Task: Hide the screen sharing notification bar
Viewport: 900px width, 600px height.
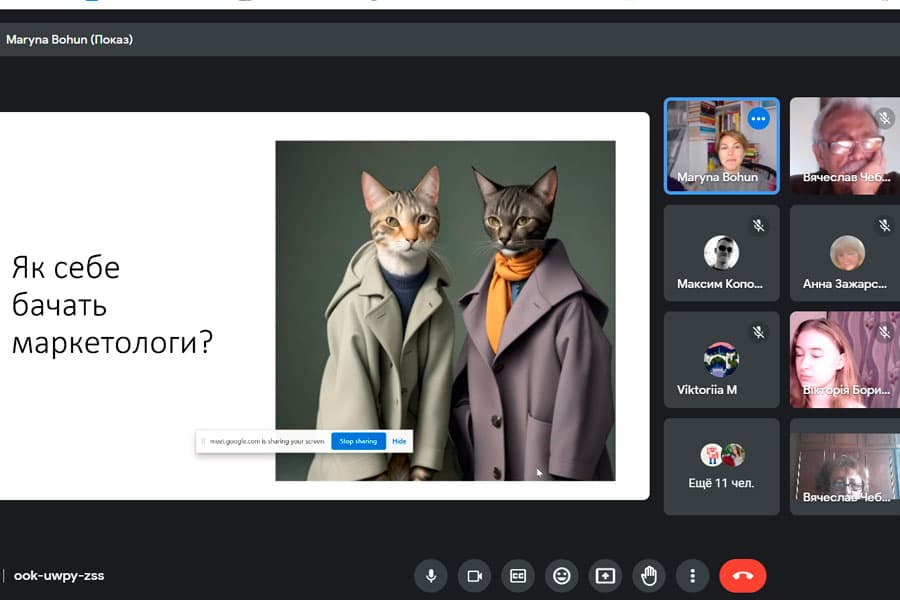Action: coord(399,441)
